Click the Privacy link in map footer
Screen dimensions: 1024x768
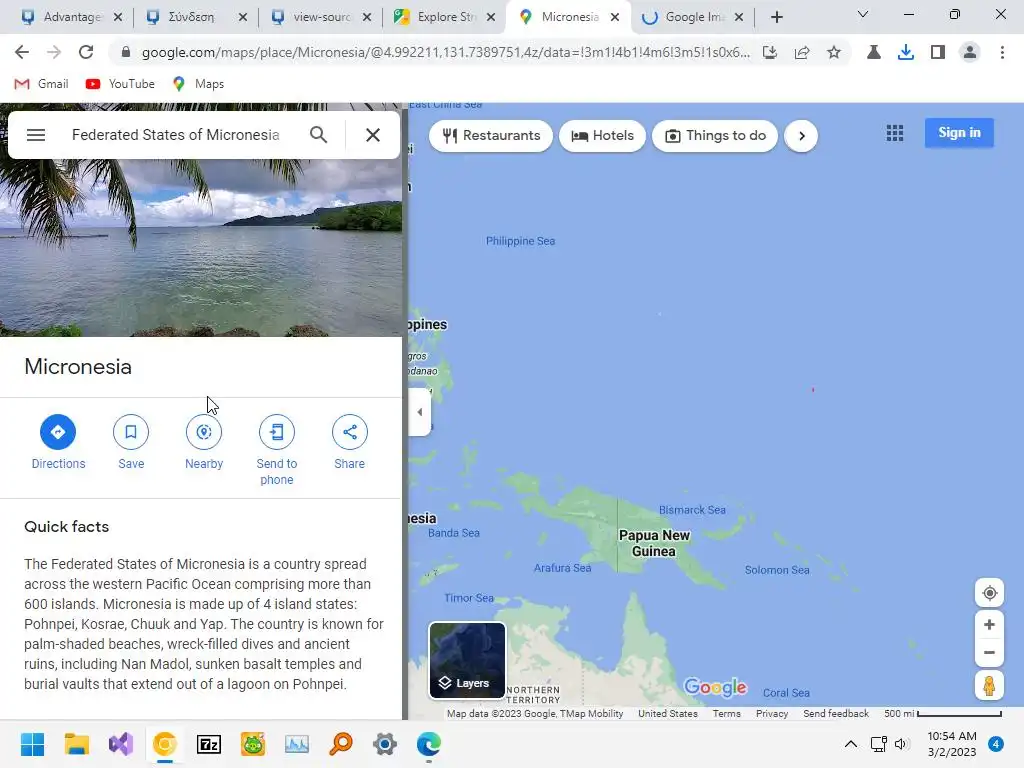pos(772,714)
